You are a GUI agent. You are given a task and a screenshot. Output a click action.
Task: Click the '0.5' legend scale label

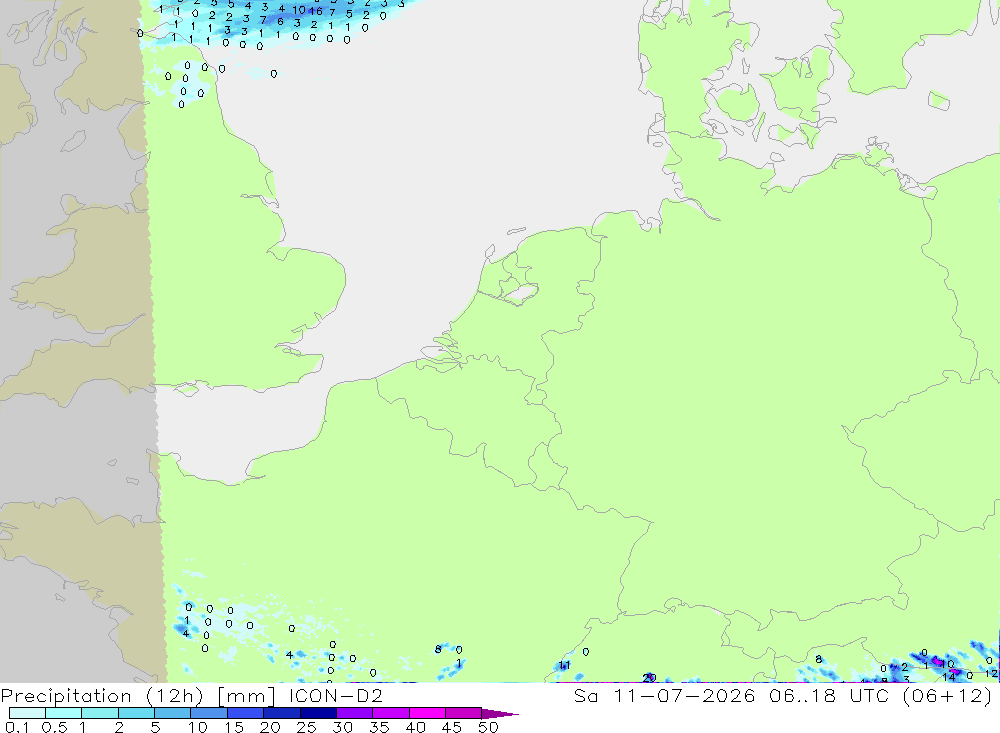pos(54,727)
